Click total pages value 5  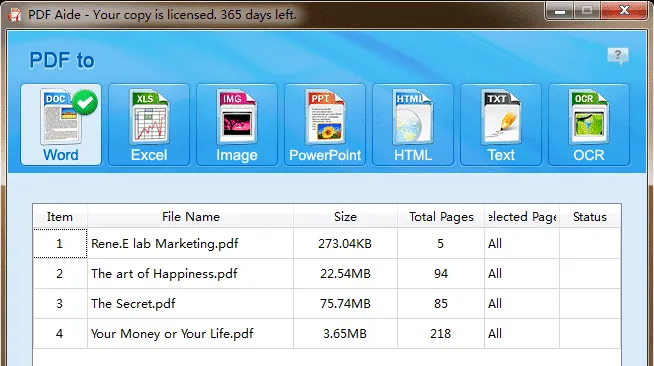(x=441, y=243)
